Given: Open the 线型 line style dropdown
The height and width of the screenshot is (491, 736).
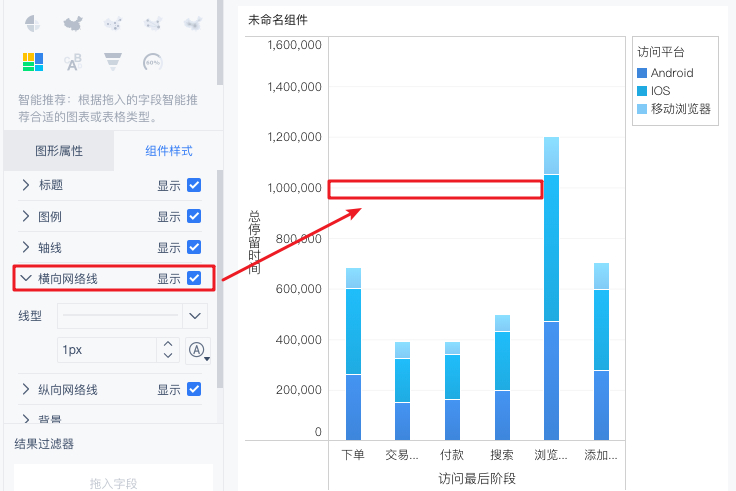Looking at the screenshot, I should 132,316.
